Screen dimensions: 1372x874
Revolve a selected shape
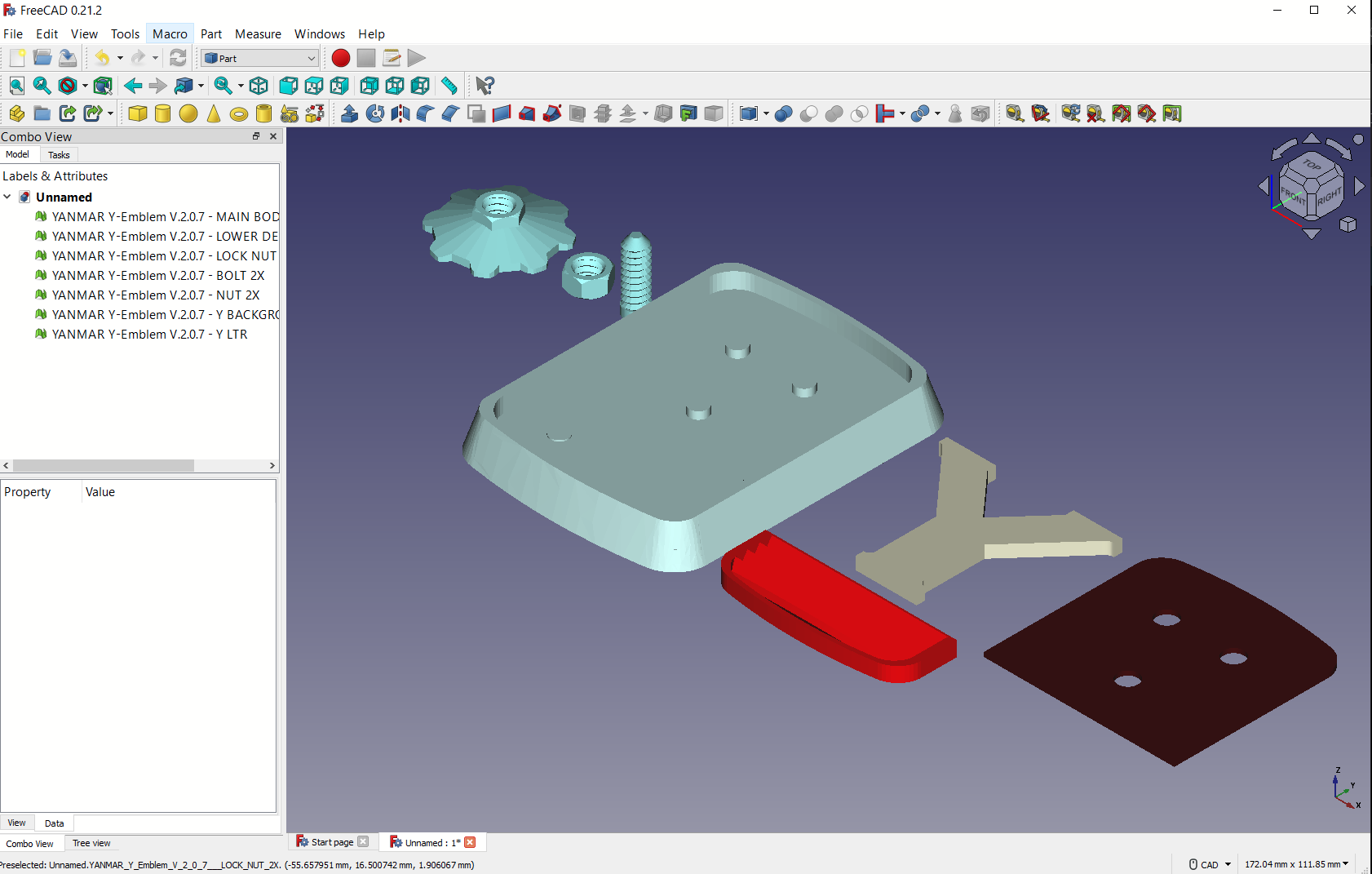375,113
